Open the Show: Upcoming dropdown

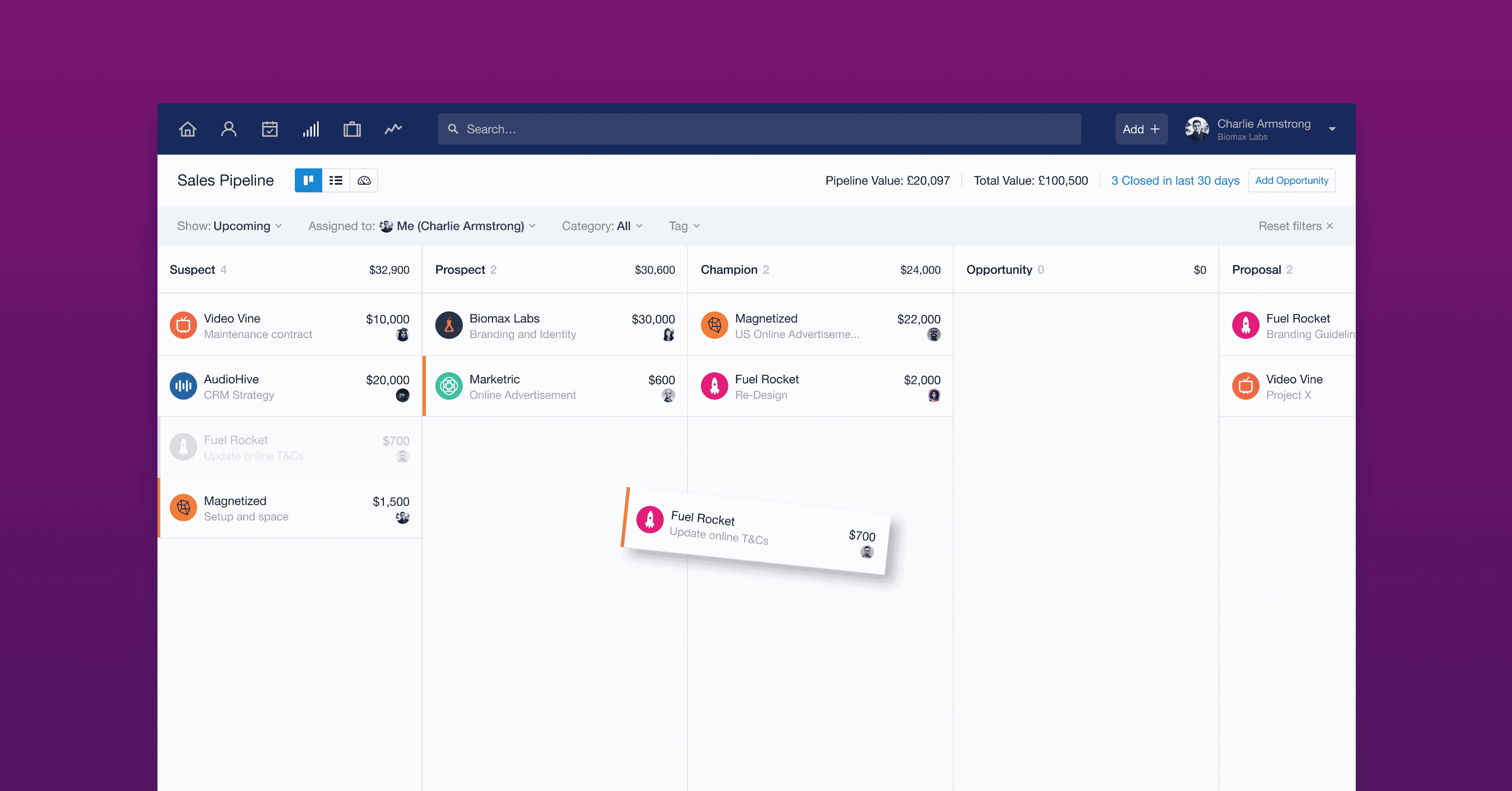pos(229,226)
